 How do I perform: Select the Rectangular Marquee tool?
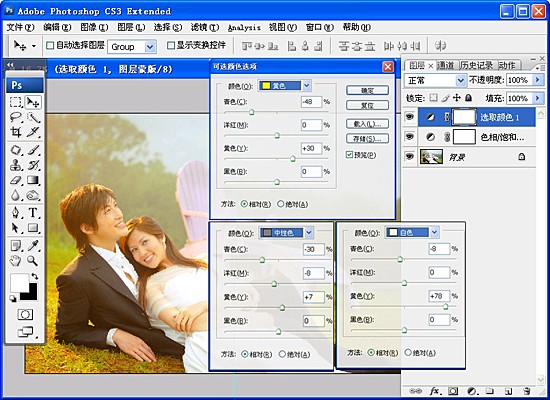pyautogui.click(x=16, y=102)
